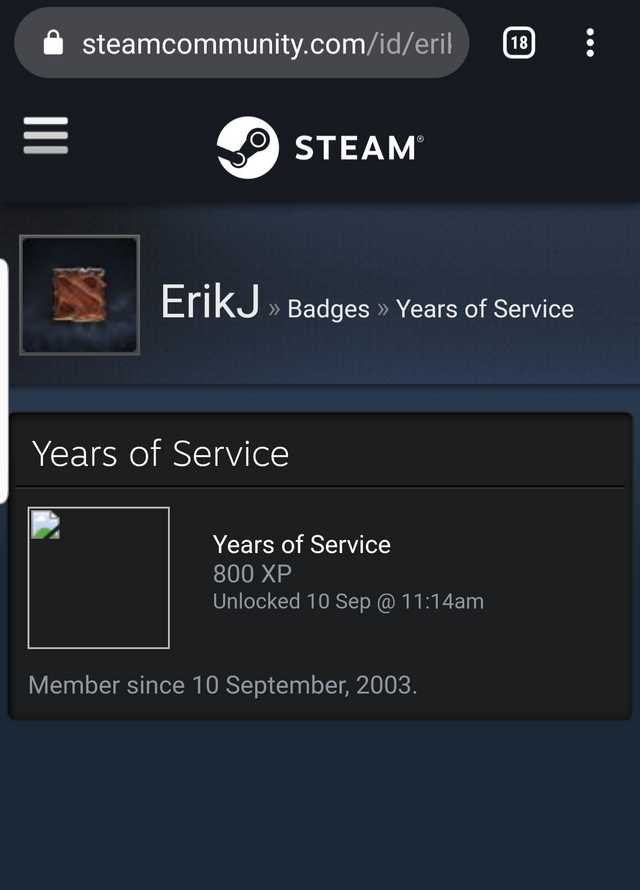This screenshot has height=890, width=640.
Task: Click the steamcommunity.com URL field
Action: 242,43
